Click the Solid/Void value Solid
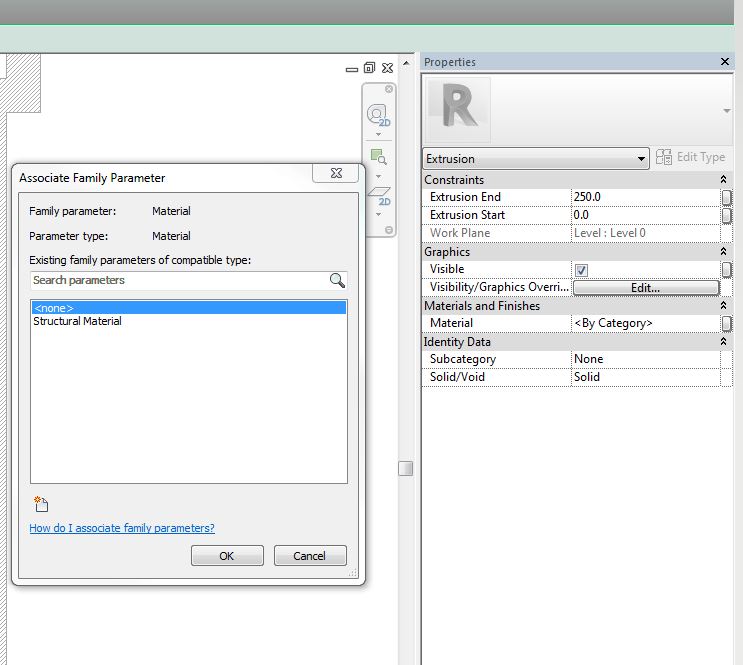The image size is (743, 665). tap(645, 377)
